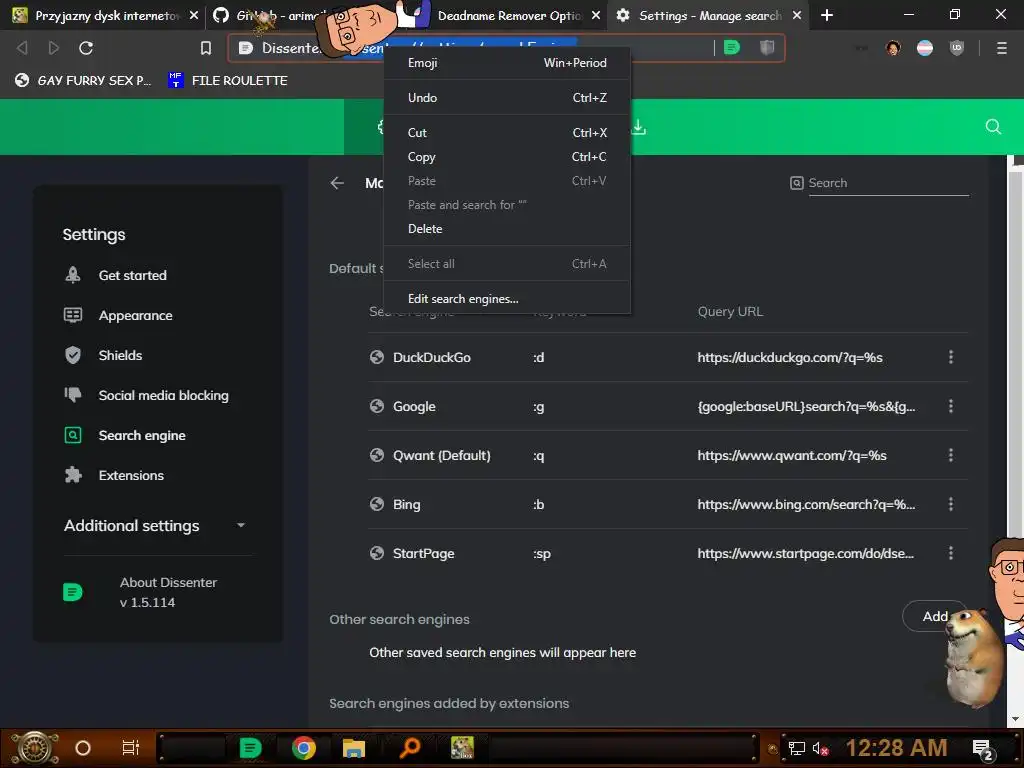
Task: Choose Cut from the context menu
Action: pos(507,133)
